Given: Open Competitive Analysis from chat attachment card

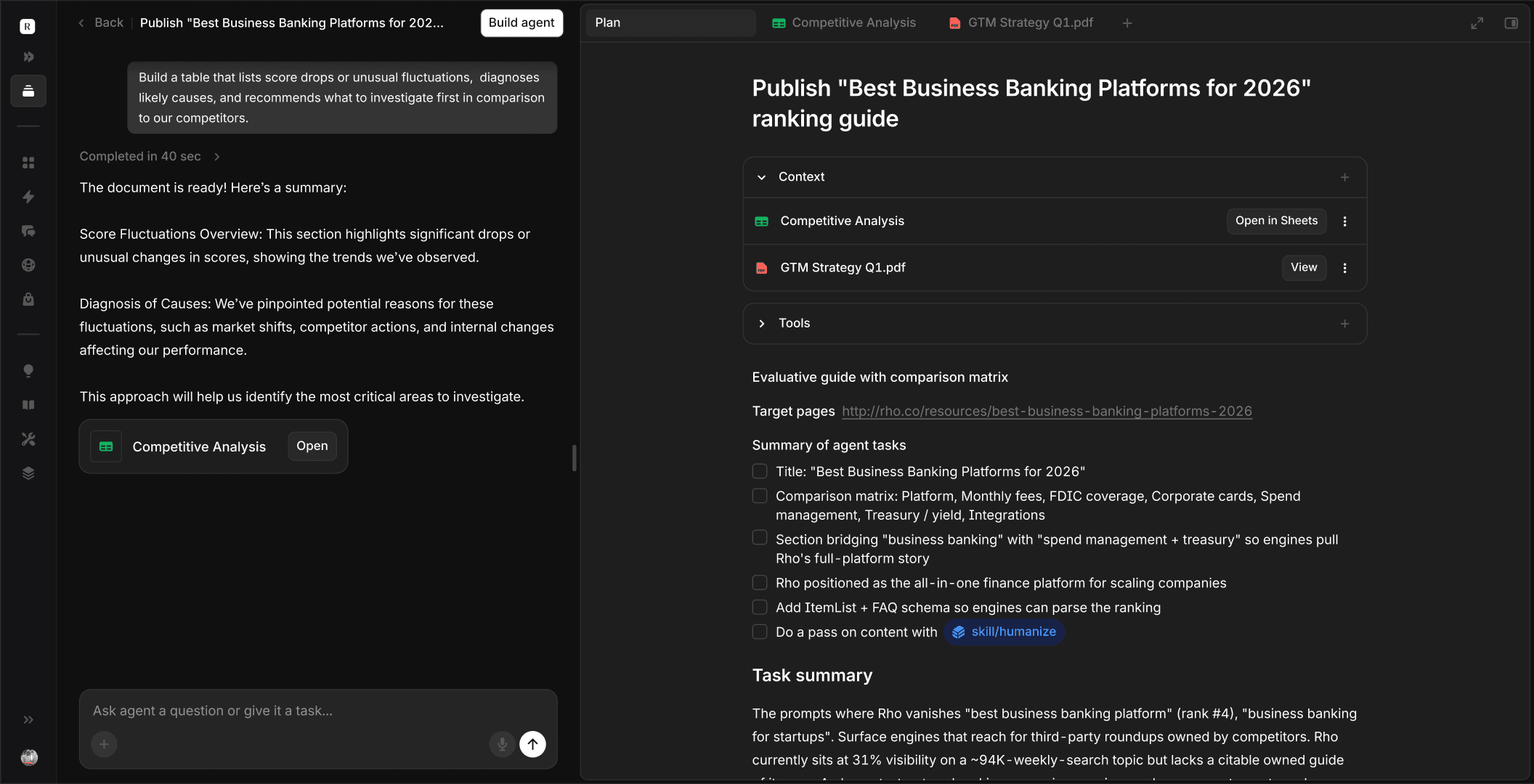Looking at the screenshot, I should point(312,446).
